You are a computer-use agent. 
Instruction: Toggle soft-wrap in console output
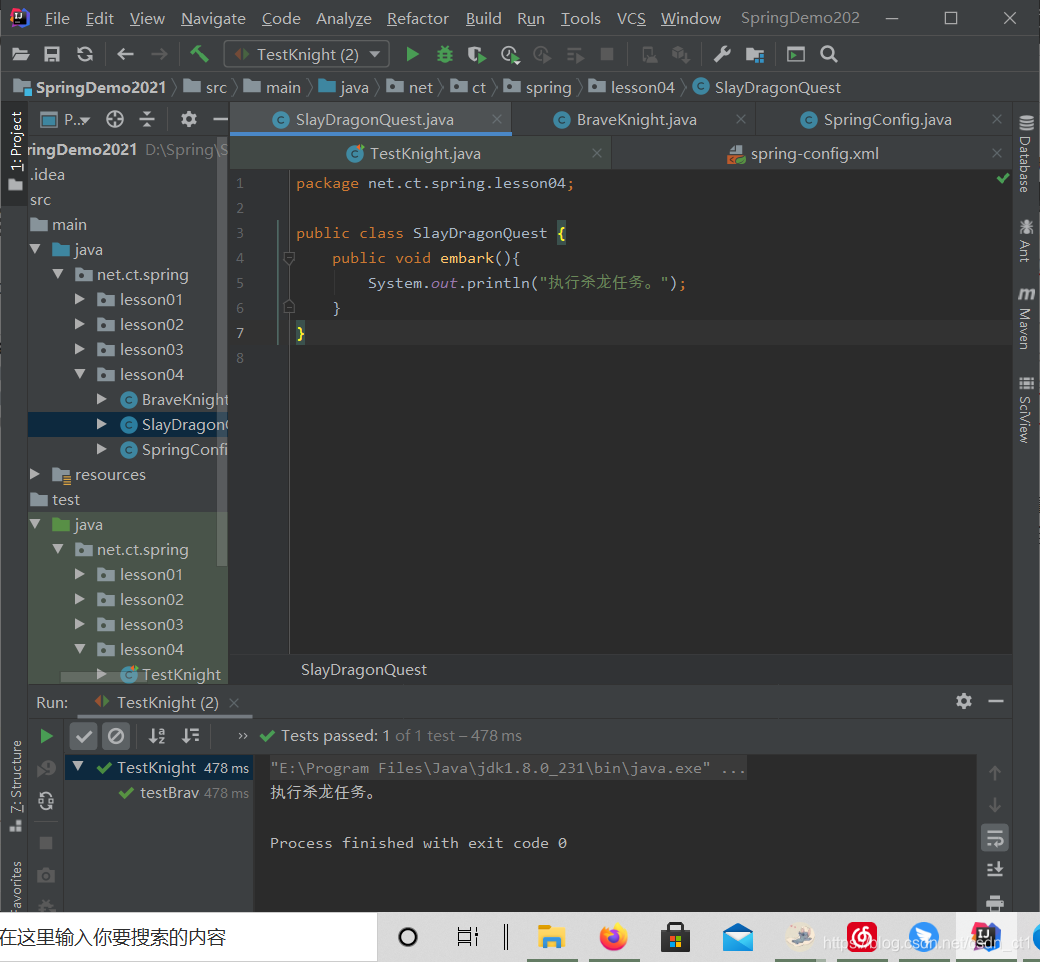point(995,838)
